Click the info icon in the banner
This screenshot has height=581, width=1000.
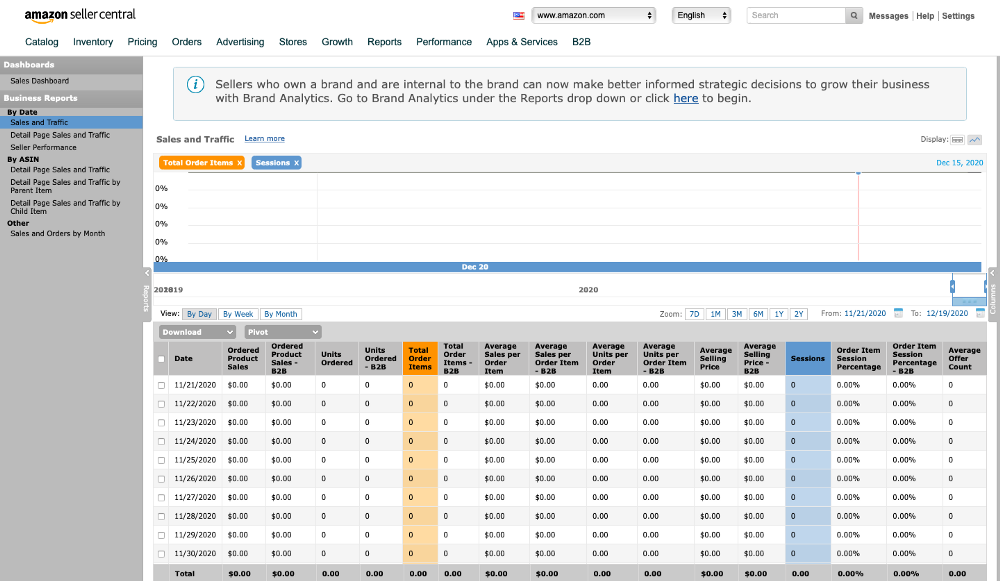195,84
